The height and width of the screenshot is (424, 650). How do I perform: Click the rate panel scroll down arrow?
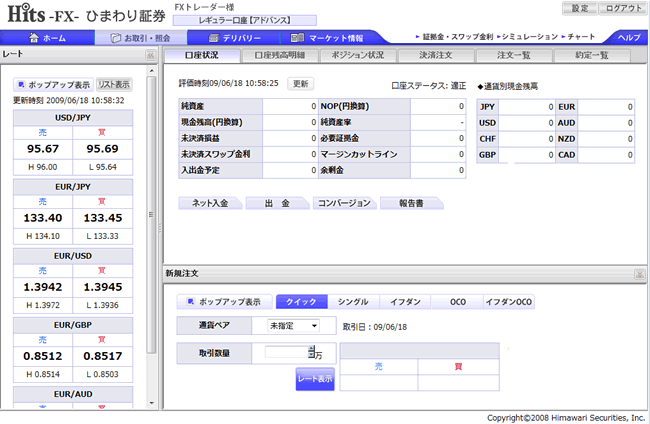151,402
